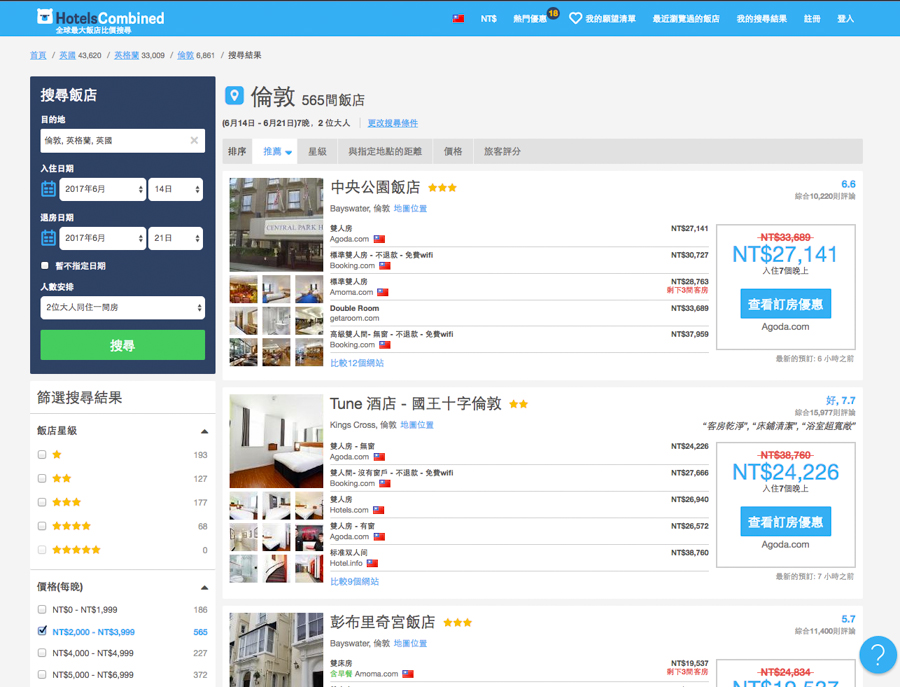This screenshot has height=687, width=900.
Task: Open the 推薦 sort dropdown arrow
Action: [289, 152]
